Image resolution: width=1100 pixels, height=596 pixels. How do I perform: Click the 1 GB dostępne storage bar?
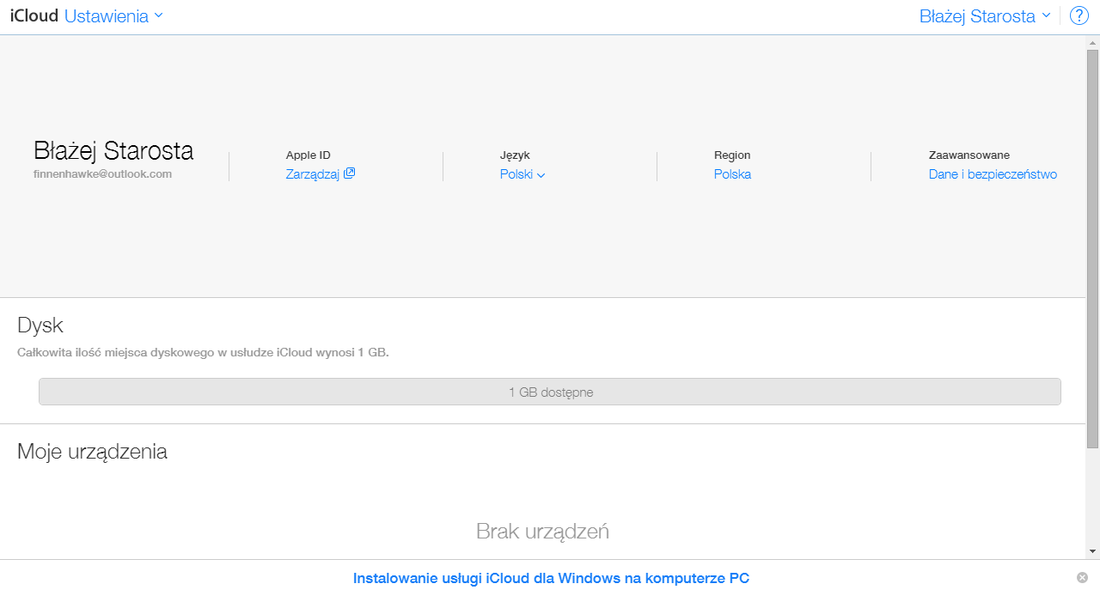point(550,392)
